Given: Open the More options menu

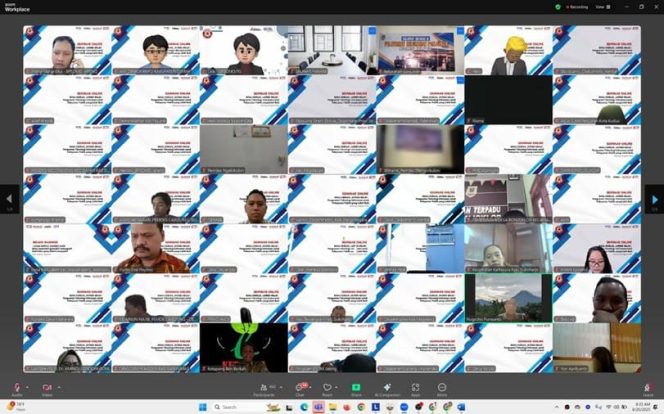Looking at the screenshot, I should tap(442, 388).
